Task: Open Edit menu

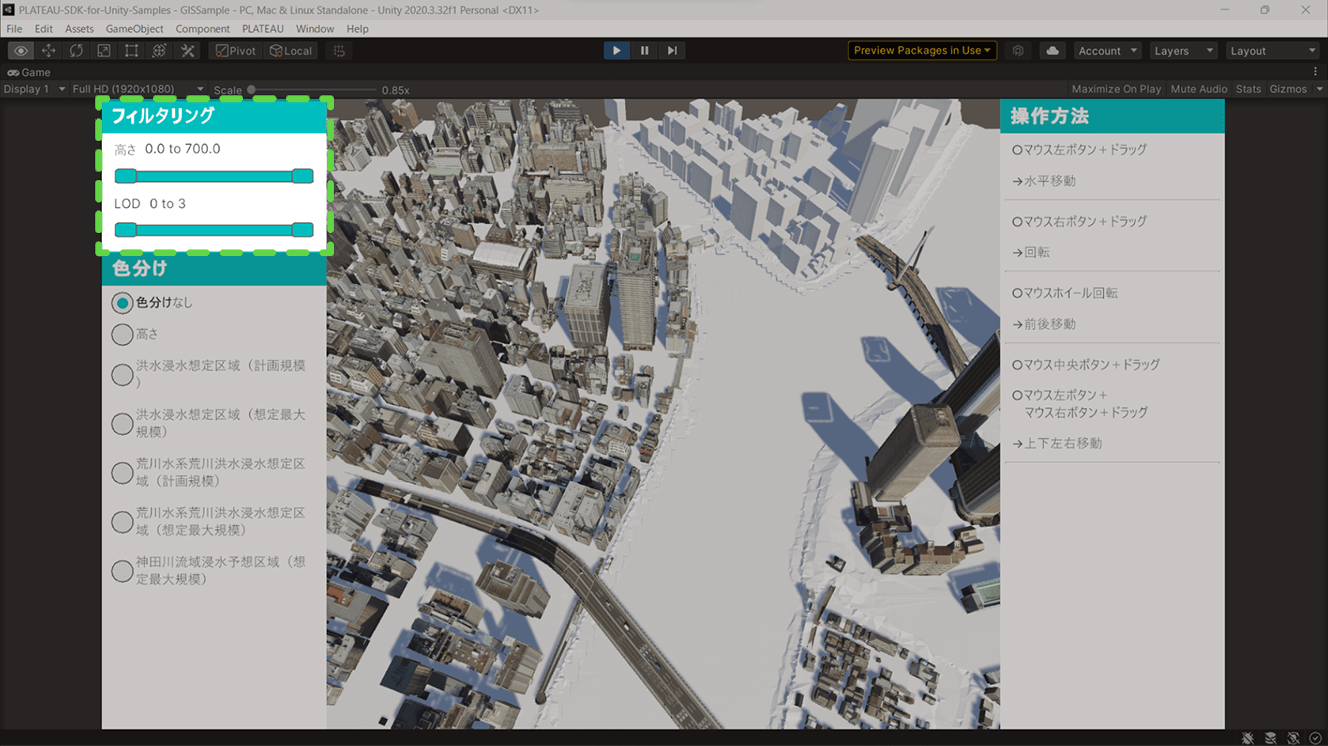Action: point(43,29)
